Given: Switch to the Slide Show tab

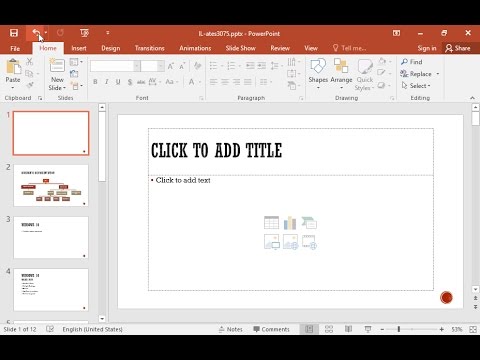Looking at the screenshot, I should point(240,48).
